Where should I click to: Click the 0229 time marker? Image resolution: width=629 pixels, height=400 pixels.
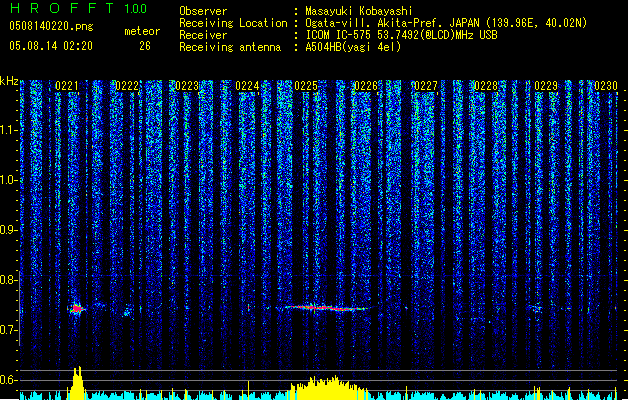click(546, 86)
